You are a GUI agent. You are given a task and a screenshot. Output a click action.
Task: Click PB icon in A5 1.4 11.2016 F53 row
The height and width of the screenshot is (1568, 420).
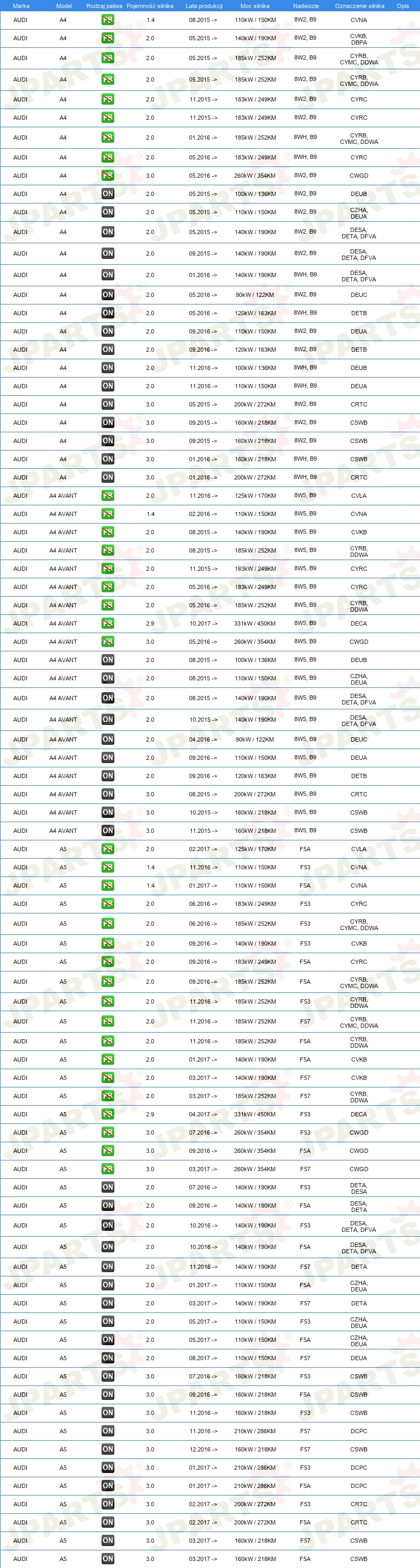coord(108,867)
